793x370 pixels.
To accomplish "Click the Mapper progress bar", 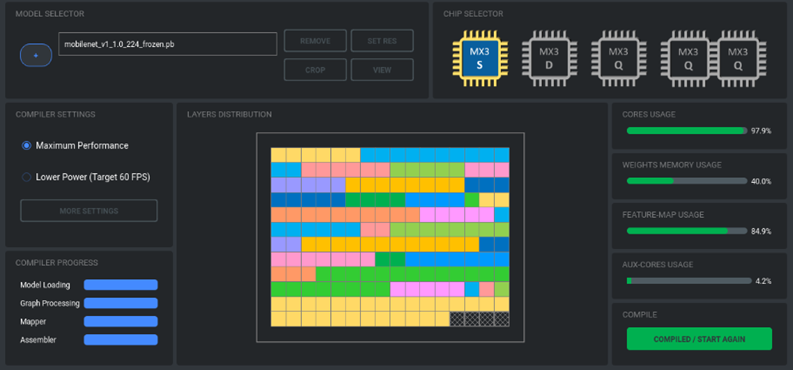I will point(121,321).
